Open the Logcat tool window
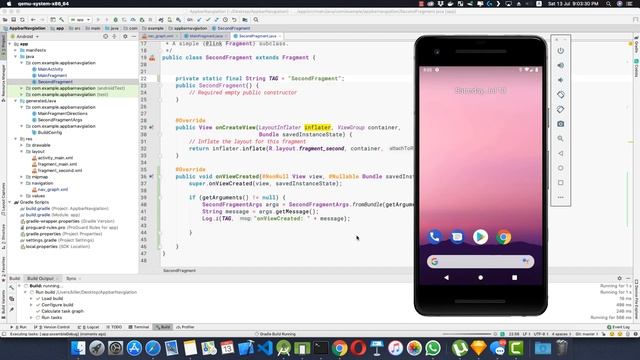 click(x=90, y=327)
